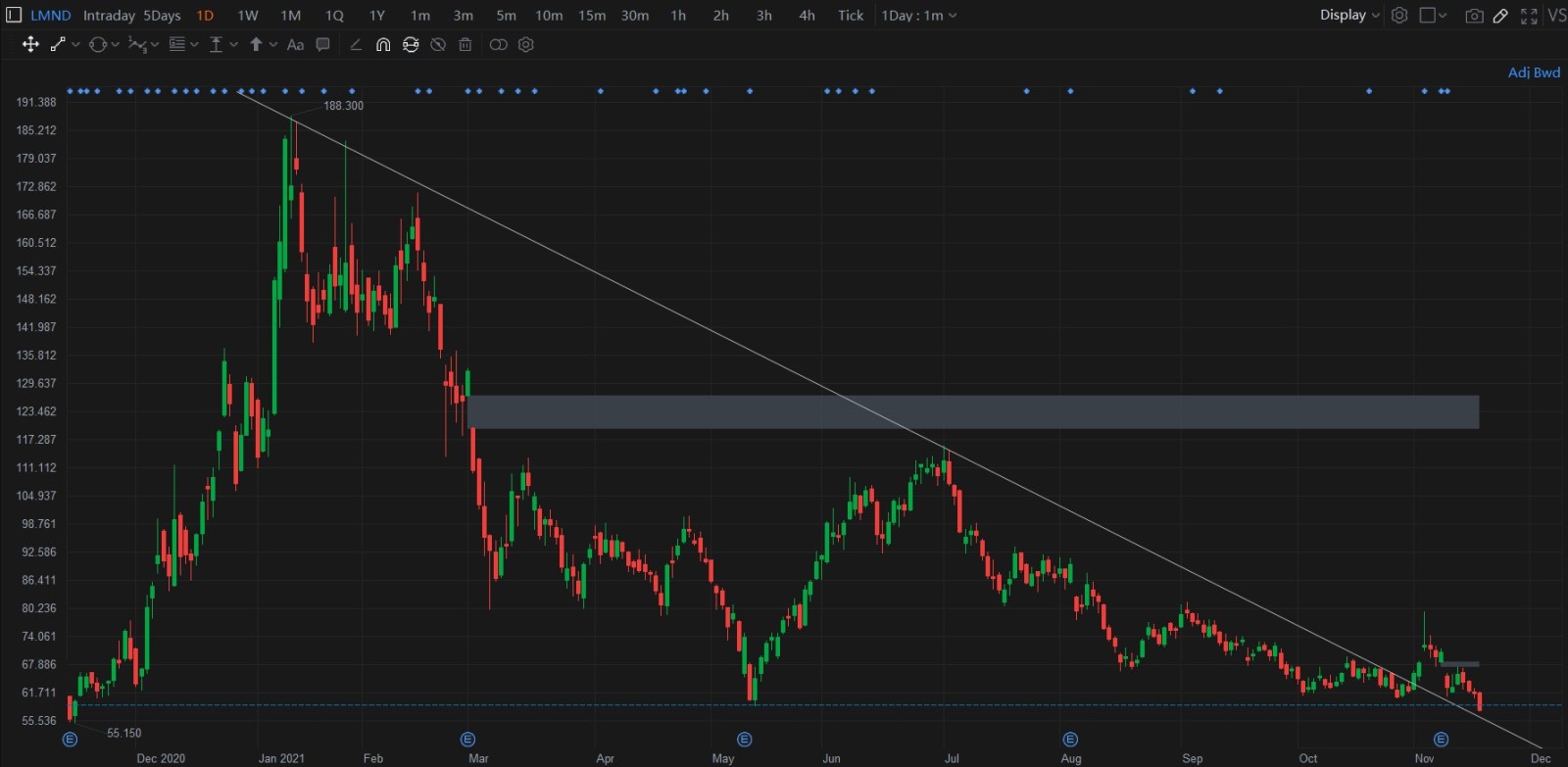This screenshot has width=1568, height=767.
Task: Expand the measure tool dropdown arrow
Action: pos(233,45)
